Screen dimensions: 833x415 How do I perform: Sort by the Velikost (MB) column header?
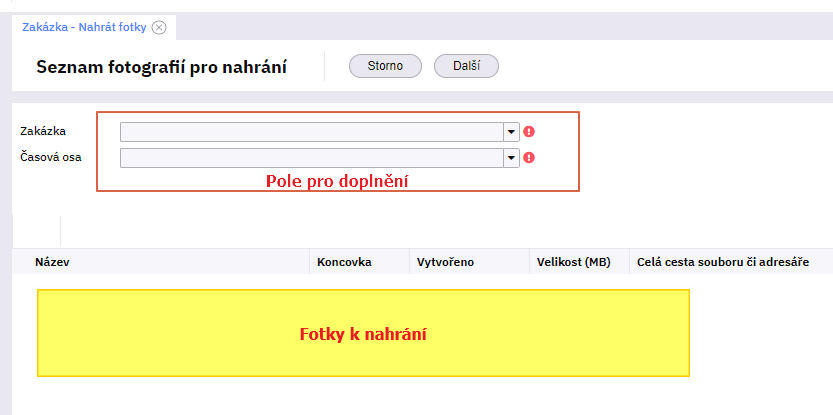[x=573, y=262]
